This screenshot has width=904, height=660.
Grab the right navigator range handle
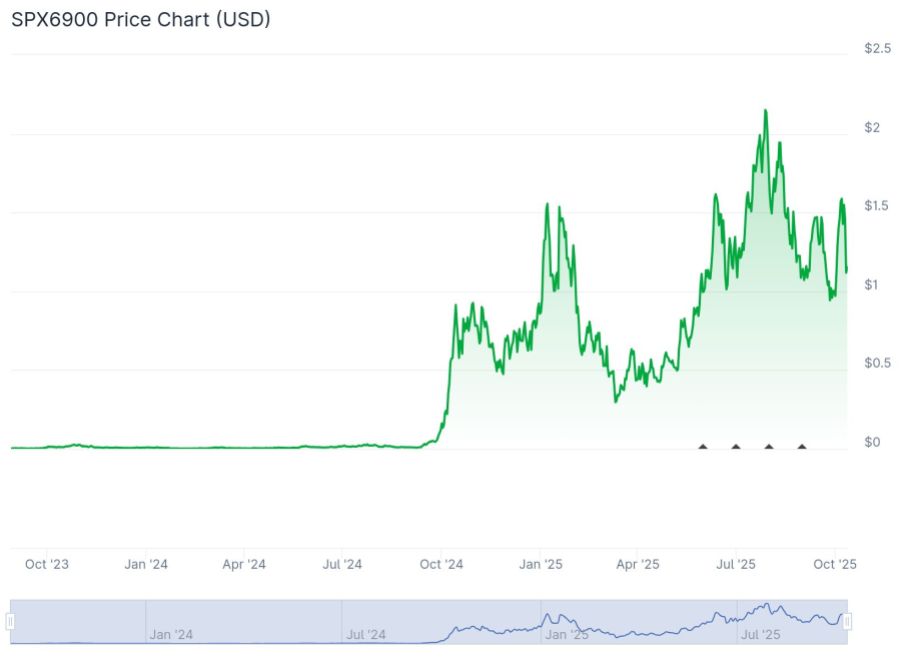[x=847, y=622]
